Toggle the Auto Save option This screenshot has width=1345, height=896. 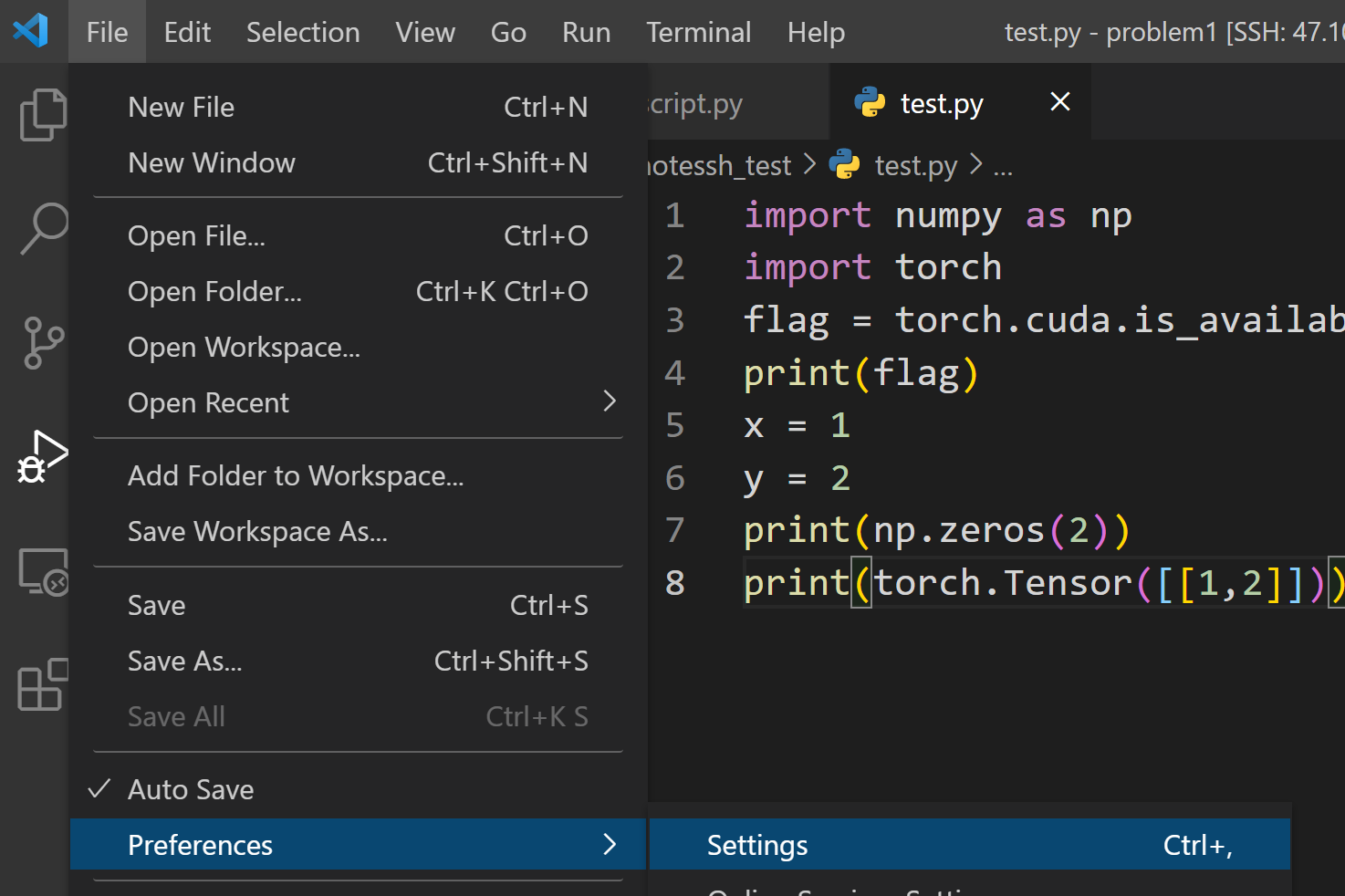[191, 789]
